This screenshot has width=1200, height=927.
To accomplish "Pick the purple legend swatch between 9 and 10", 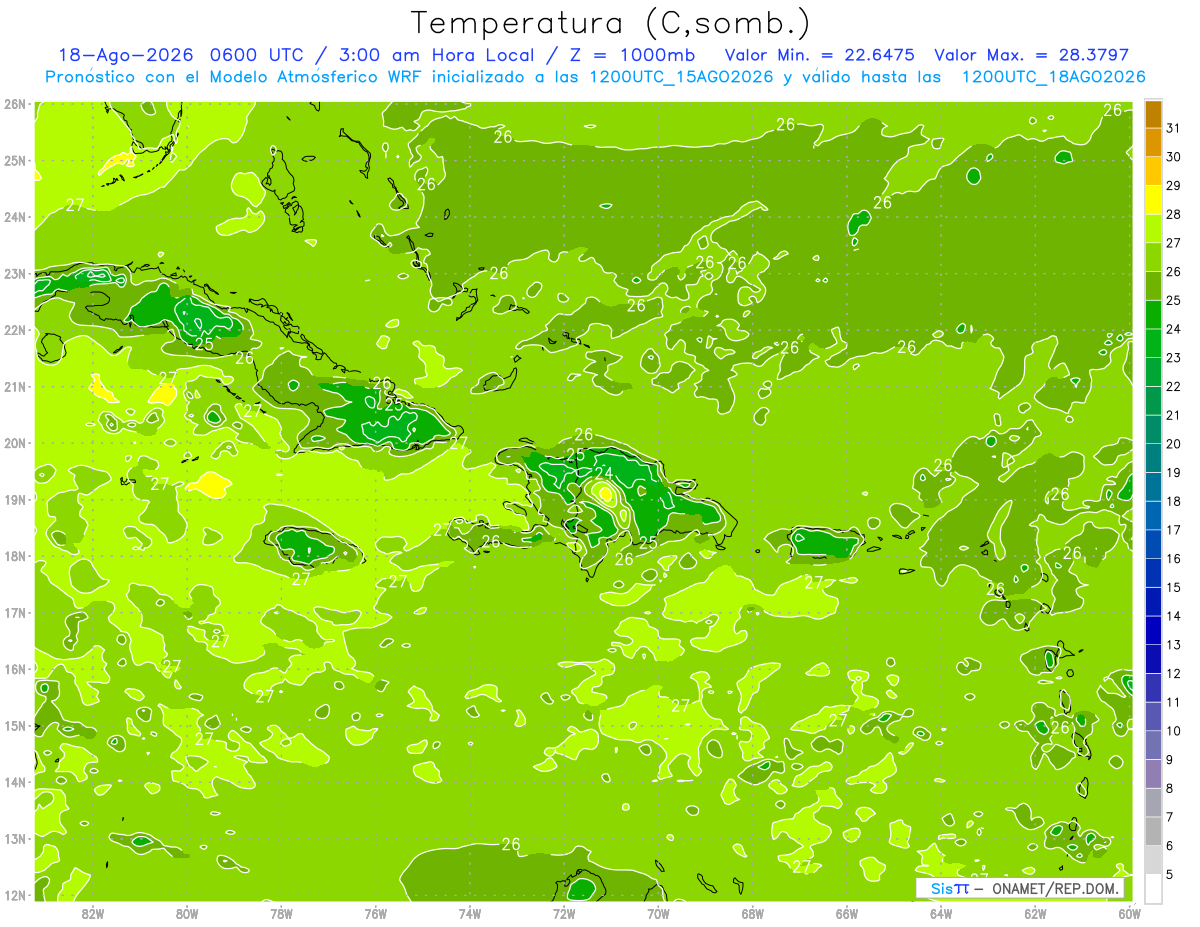I will click(1153, 745).
